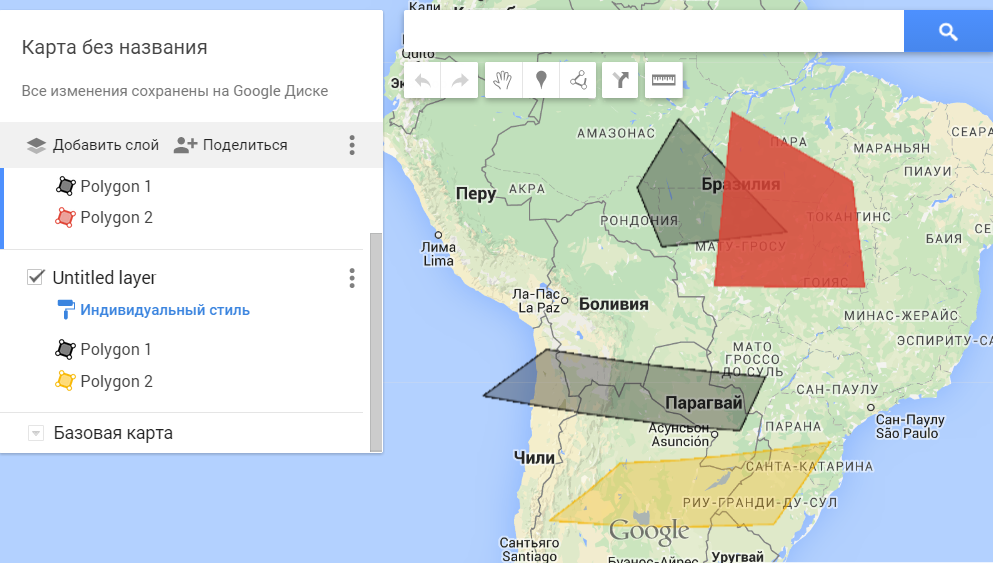The height and width of the screenshot is (563, 993).
Task: Select the add directions tool
Action: pos(620,80)
